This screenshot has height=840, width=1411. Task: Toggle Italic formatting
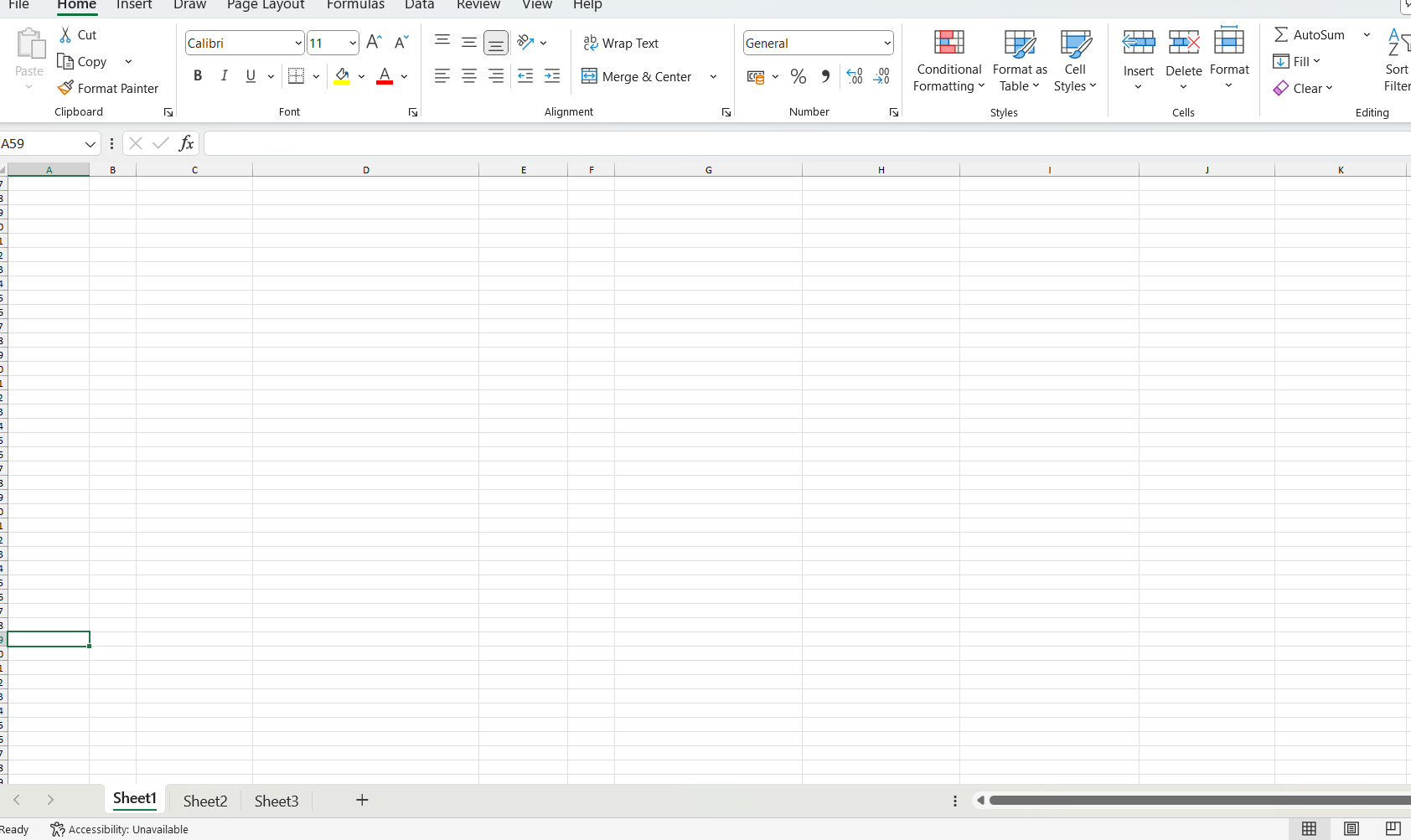(x=224, y=76)
